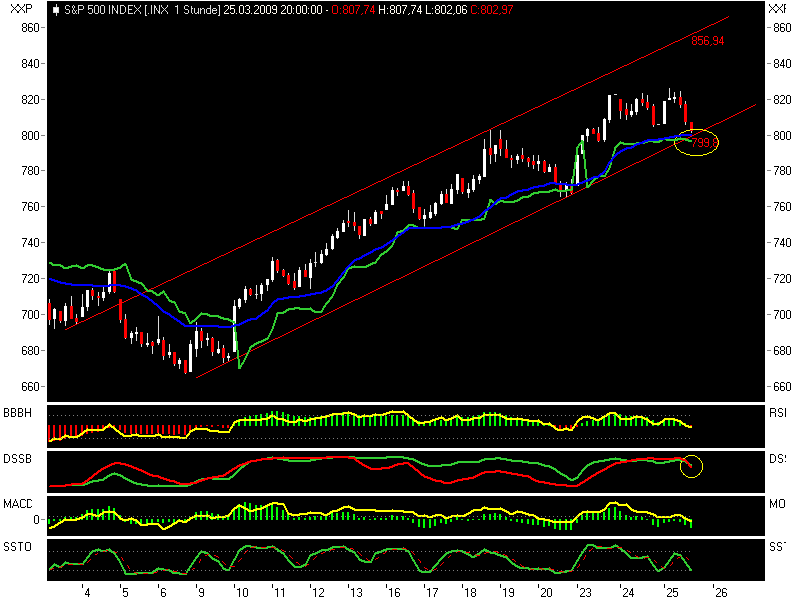Click the 820 tick on the right price axis
The height and width of the screenshot is (600, 800).
pyautogui.click(x=782, y=99)
